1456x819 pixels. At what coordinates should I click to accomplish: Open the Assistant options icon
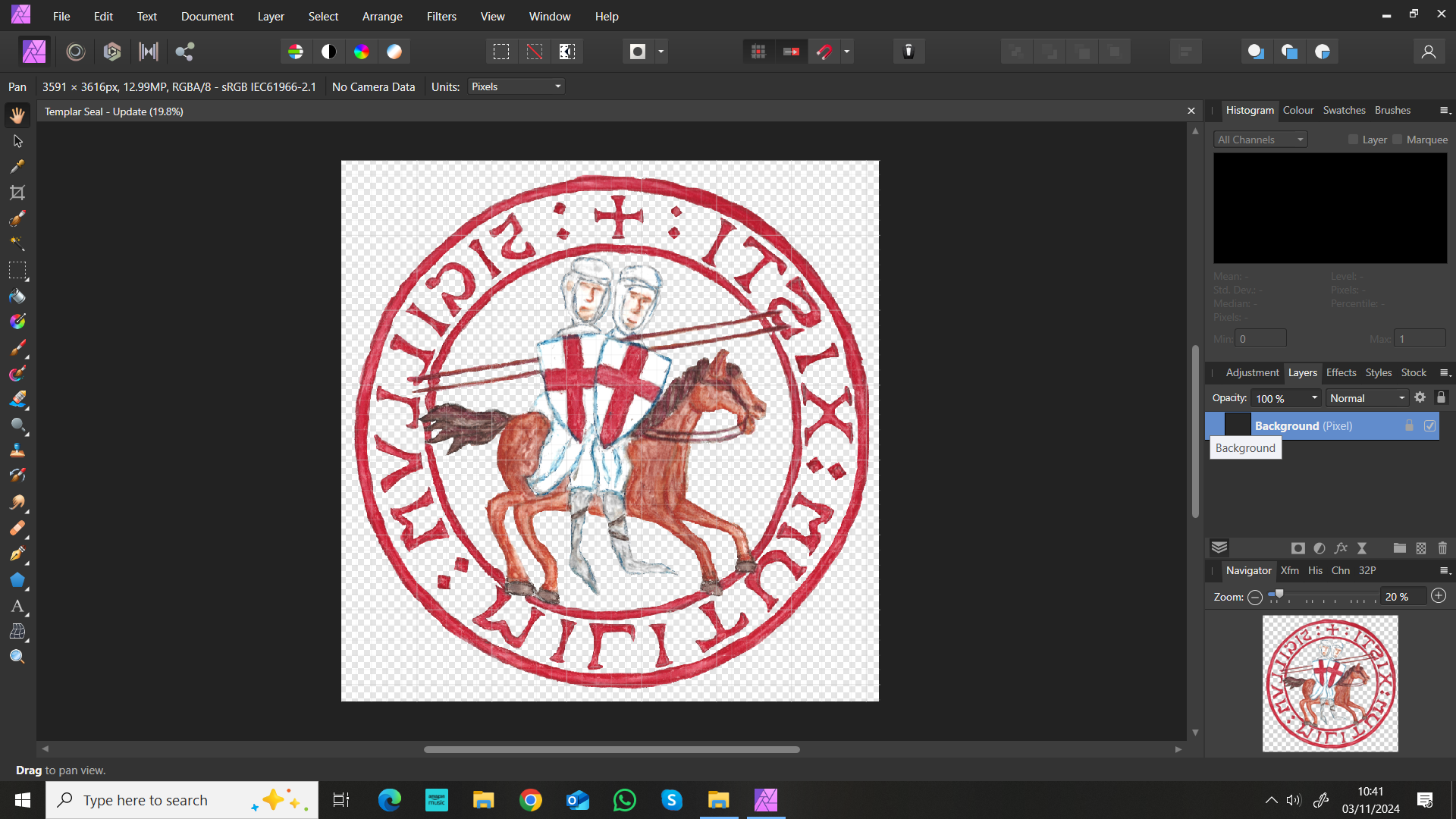[x=908, y=52]
